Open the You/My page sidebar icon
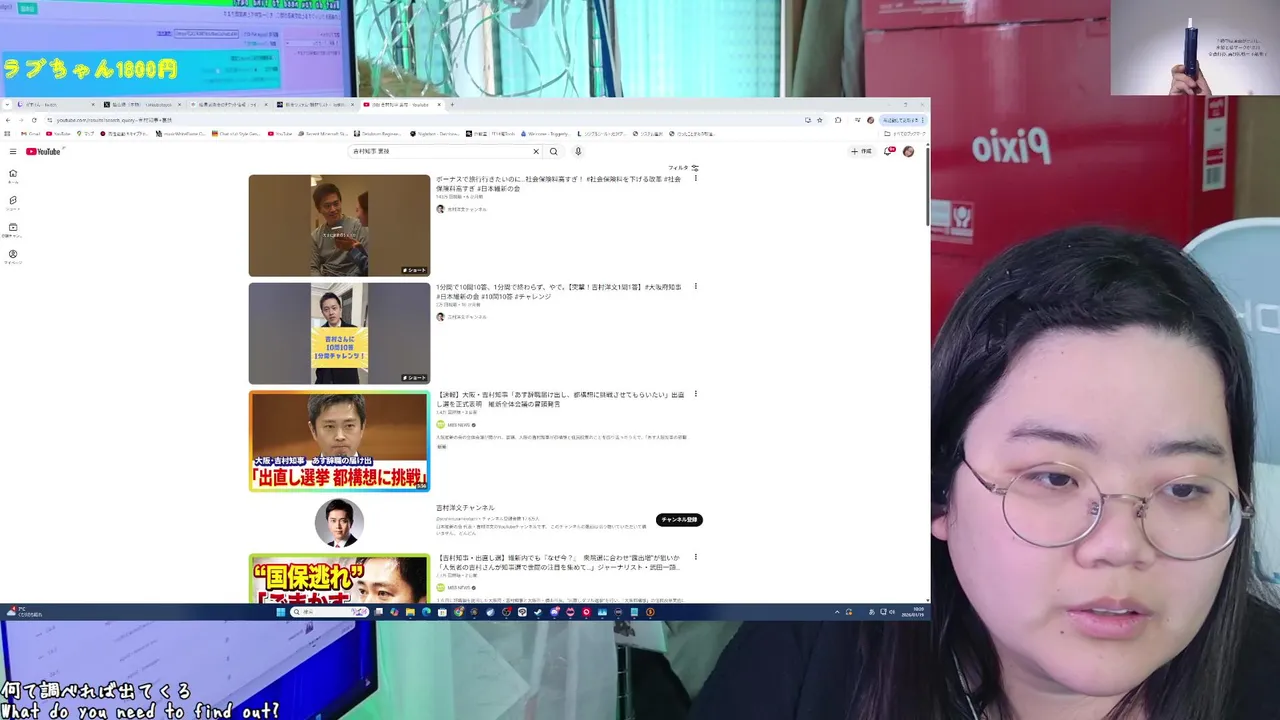The width and height of the screenshot is (1280, 720). click(13, 257)
